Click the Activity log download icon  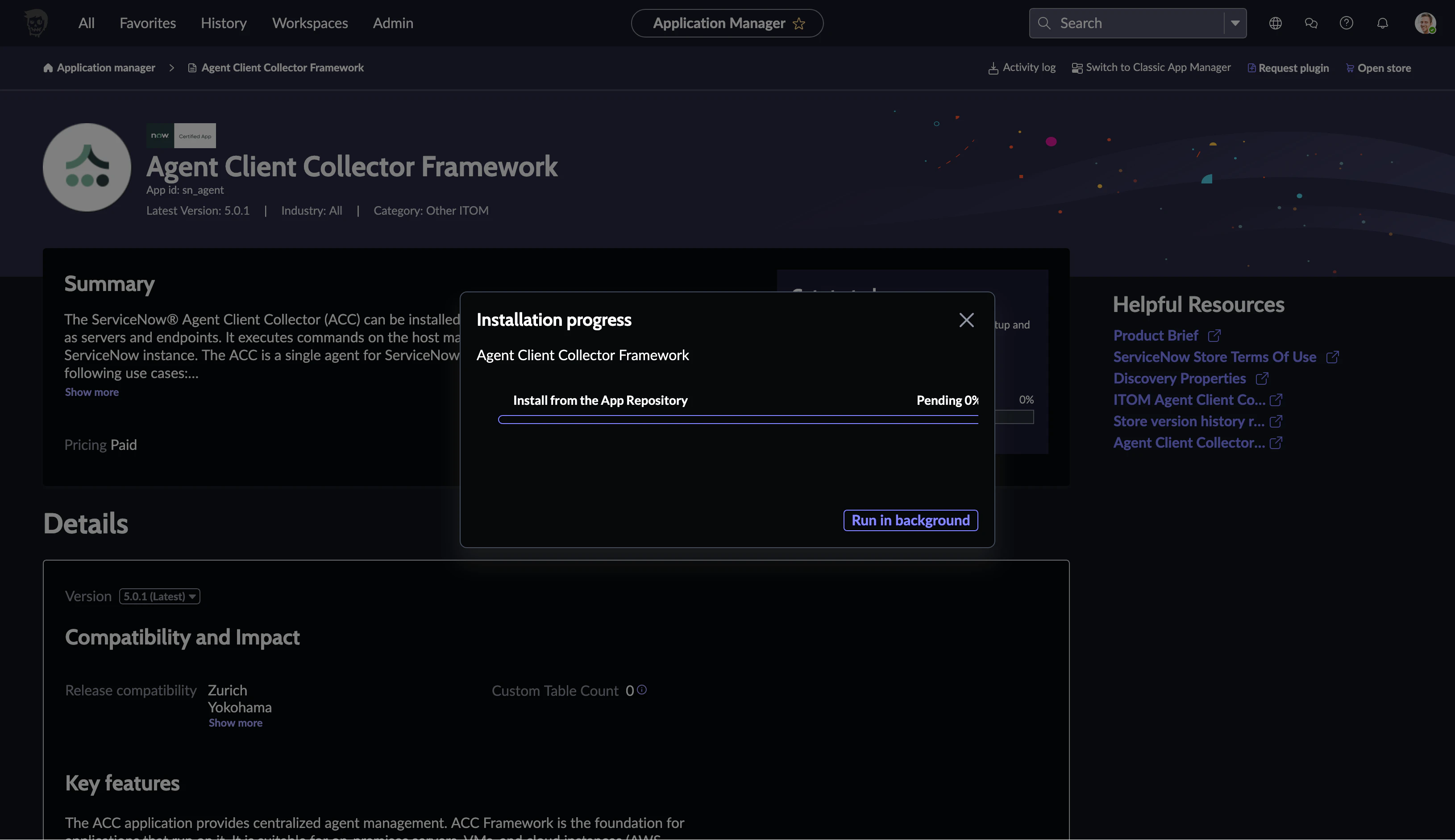point(993,69)
